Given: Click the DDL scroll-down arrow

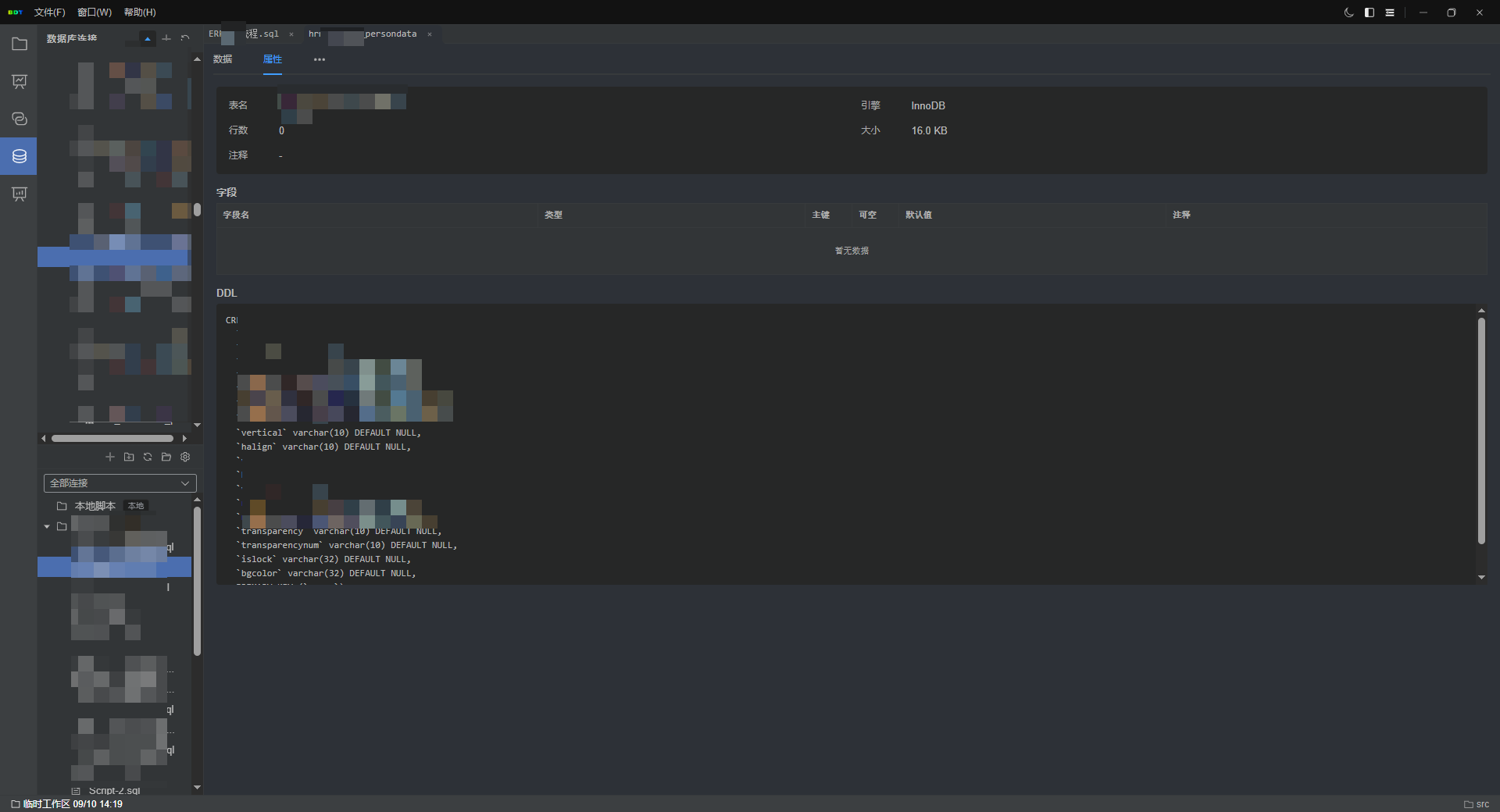Looking at the screenshot, I should click(1481, 577).
